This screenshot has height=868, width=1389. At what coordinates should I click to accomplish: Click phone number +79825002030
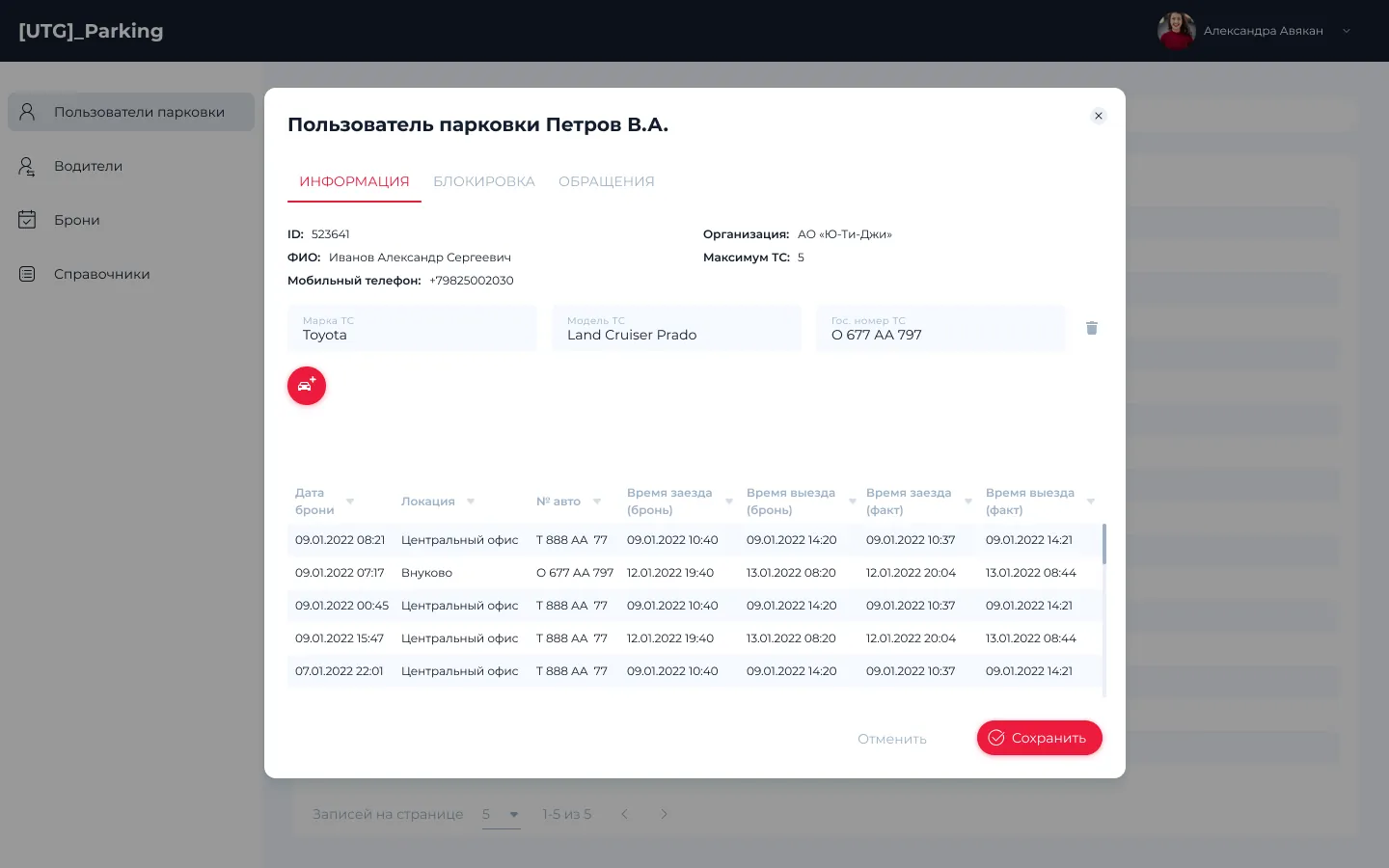point(472,281)
